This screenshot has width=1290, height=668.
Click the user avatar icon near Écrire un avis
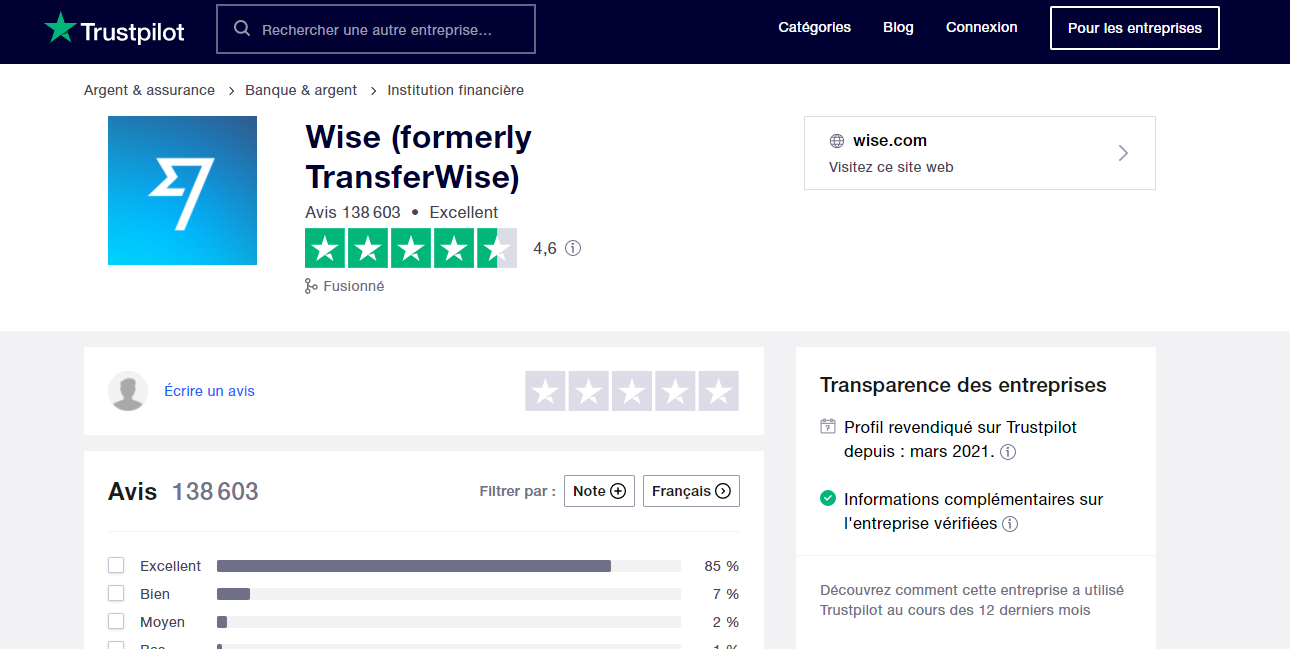[128, 391]
